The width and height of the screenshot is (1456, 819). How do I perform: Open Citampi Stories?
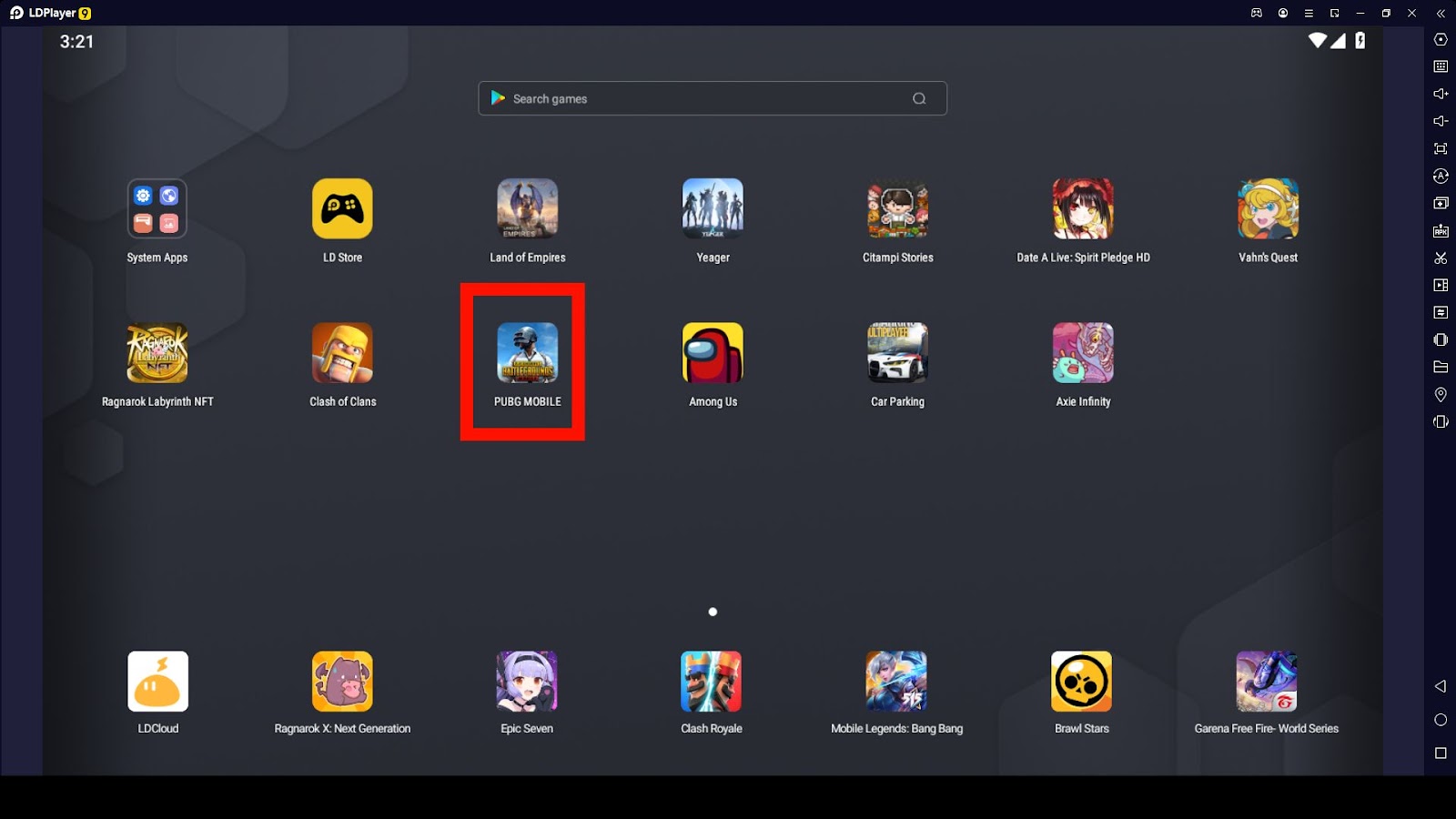[x=897, y=208]
